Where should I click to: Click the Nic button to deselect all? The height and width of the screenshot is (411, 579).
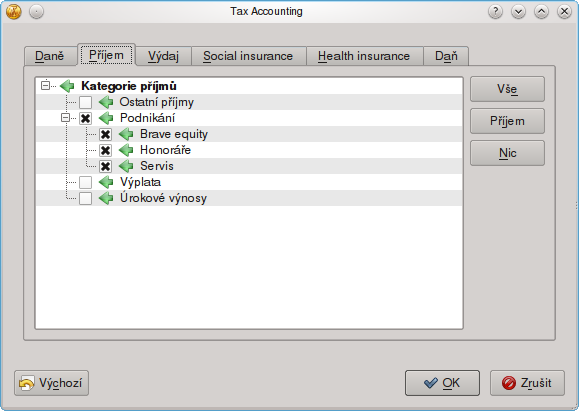tap(507, 153)
